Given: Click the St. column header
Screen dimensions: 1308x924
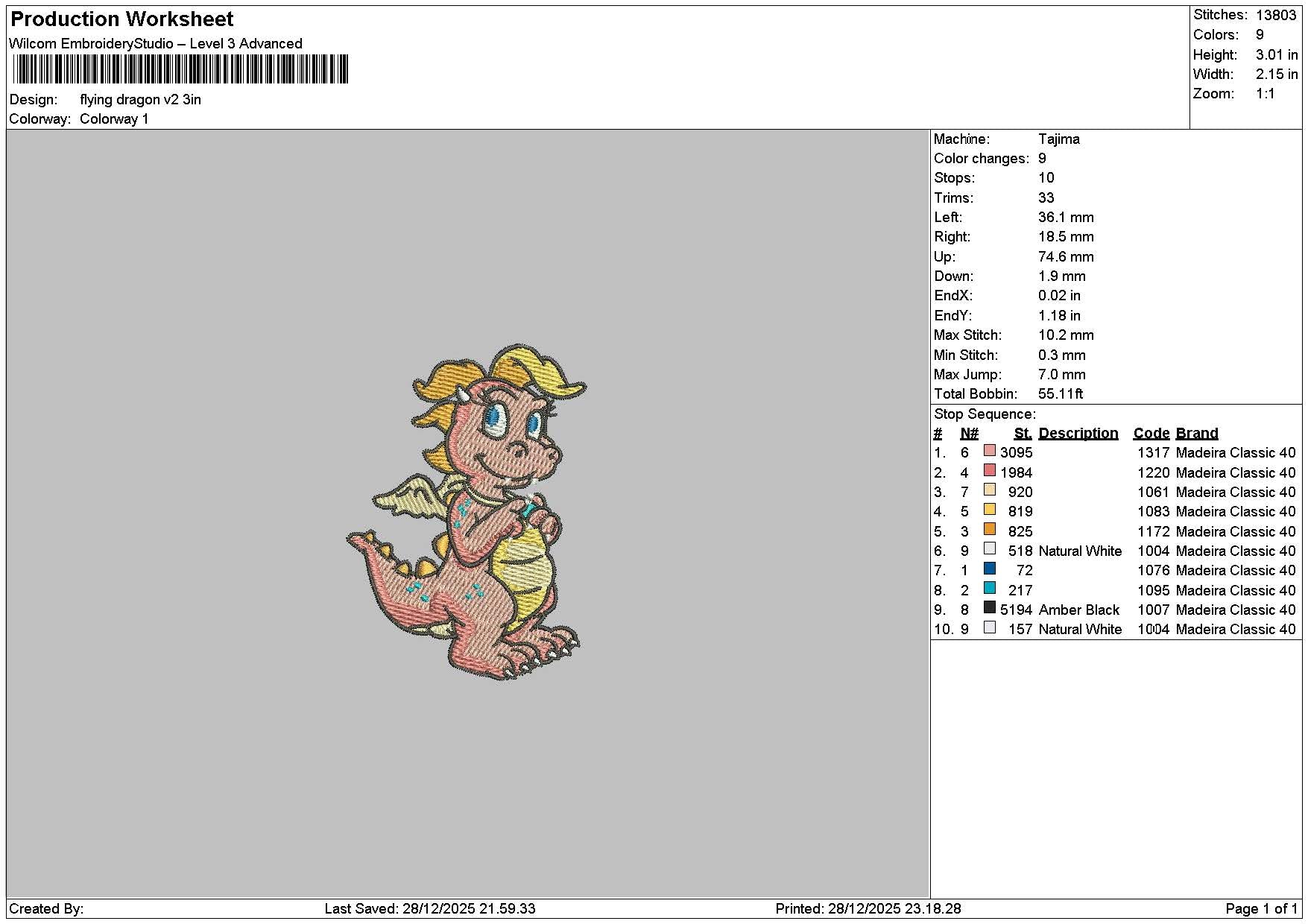Looking at the screenshot, I should [x=1023, y=434].
